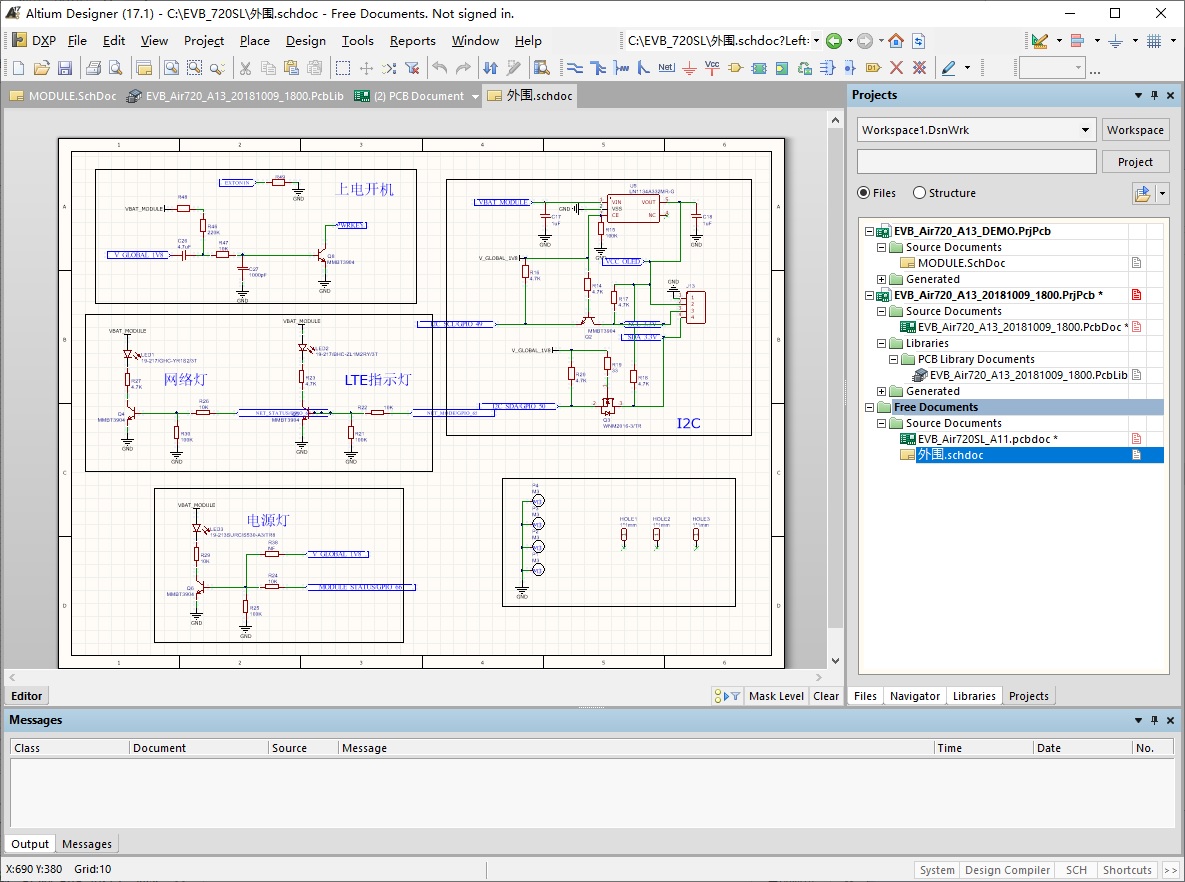1185x882 pixels.
Task: Go back using the green arrow
Action: (834, 41)
